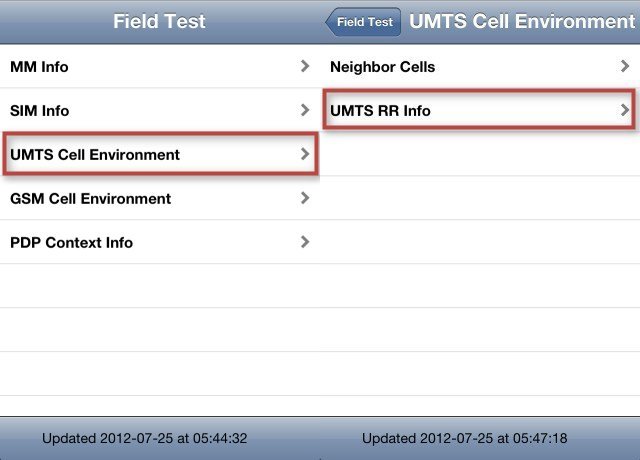This screenshot has width=640, height=460.
Task: Click the chevron beside PDP Context Info
Action: (x=304, y=242)
